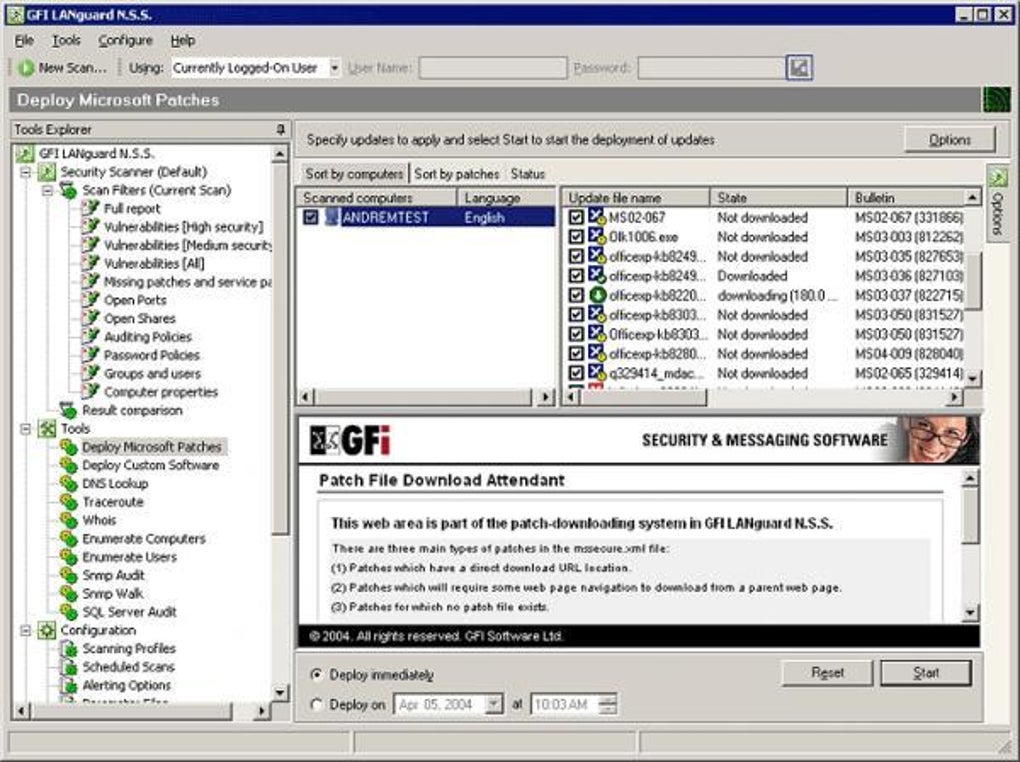Open the File menu
The image size is (1020, 762).
click(24, 40)
